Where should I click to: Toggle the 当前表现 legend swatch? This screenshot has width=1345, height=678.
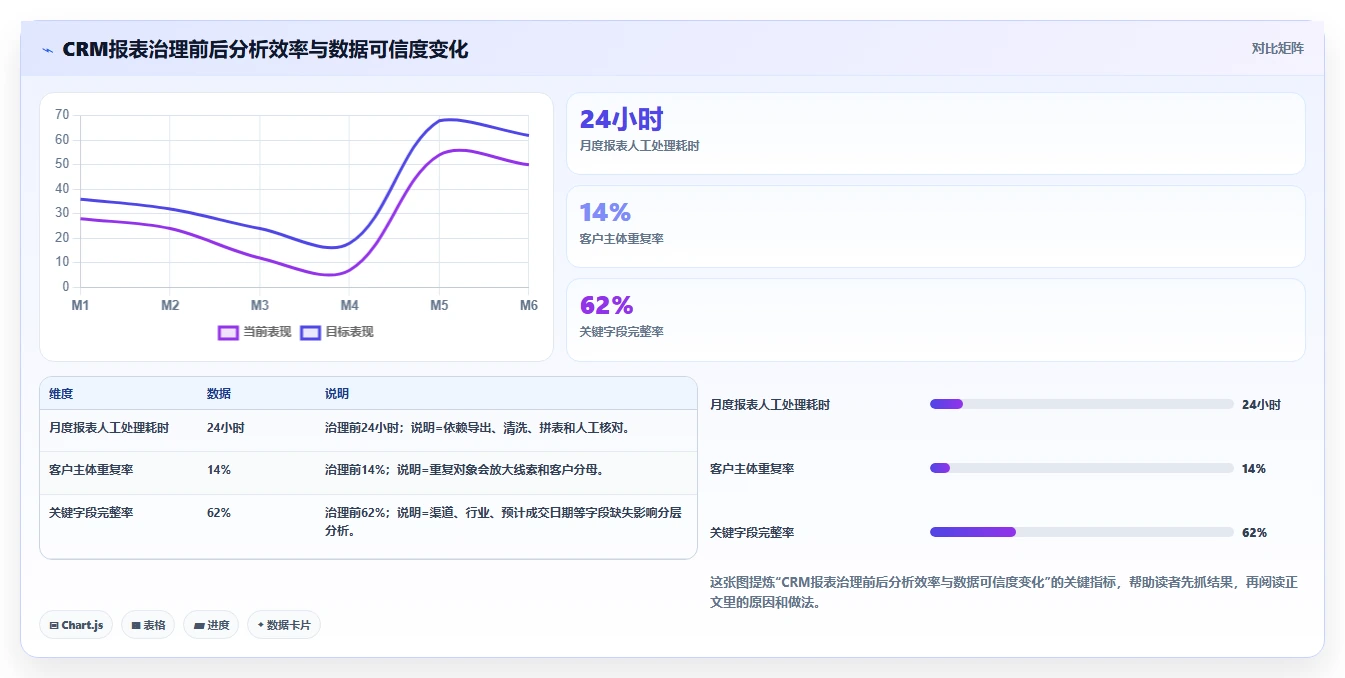[x=228, y=332]
